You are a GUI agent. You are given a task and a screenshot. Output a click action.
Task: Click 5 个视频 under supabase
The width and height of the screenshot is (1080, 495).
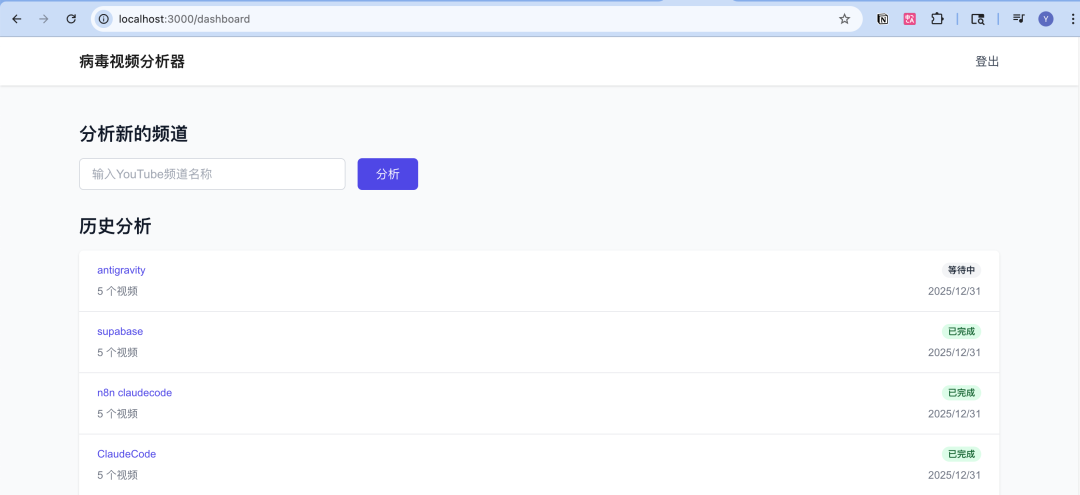[x=117, y=352]
